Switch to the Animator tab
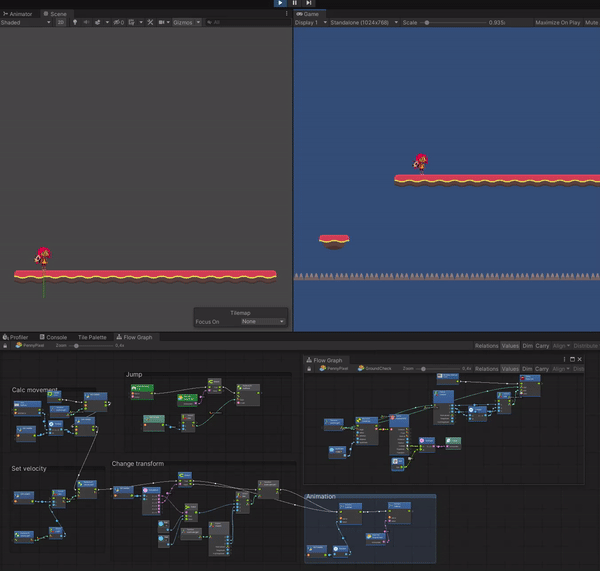 click(20, 14)
